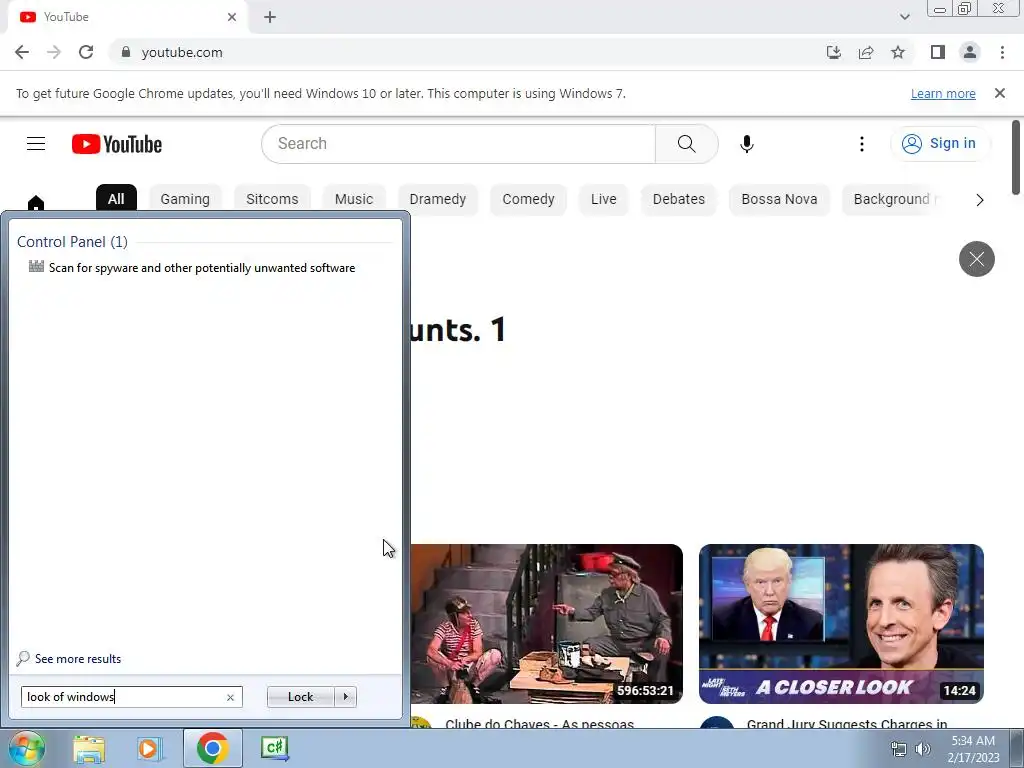Image resolution: width=1024 pixels, height=768 pixels.
Task: Click the YouTube Home icon in sidebar
Action: 36,203
